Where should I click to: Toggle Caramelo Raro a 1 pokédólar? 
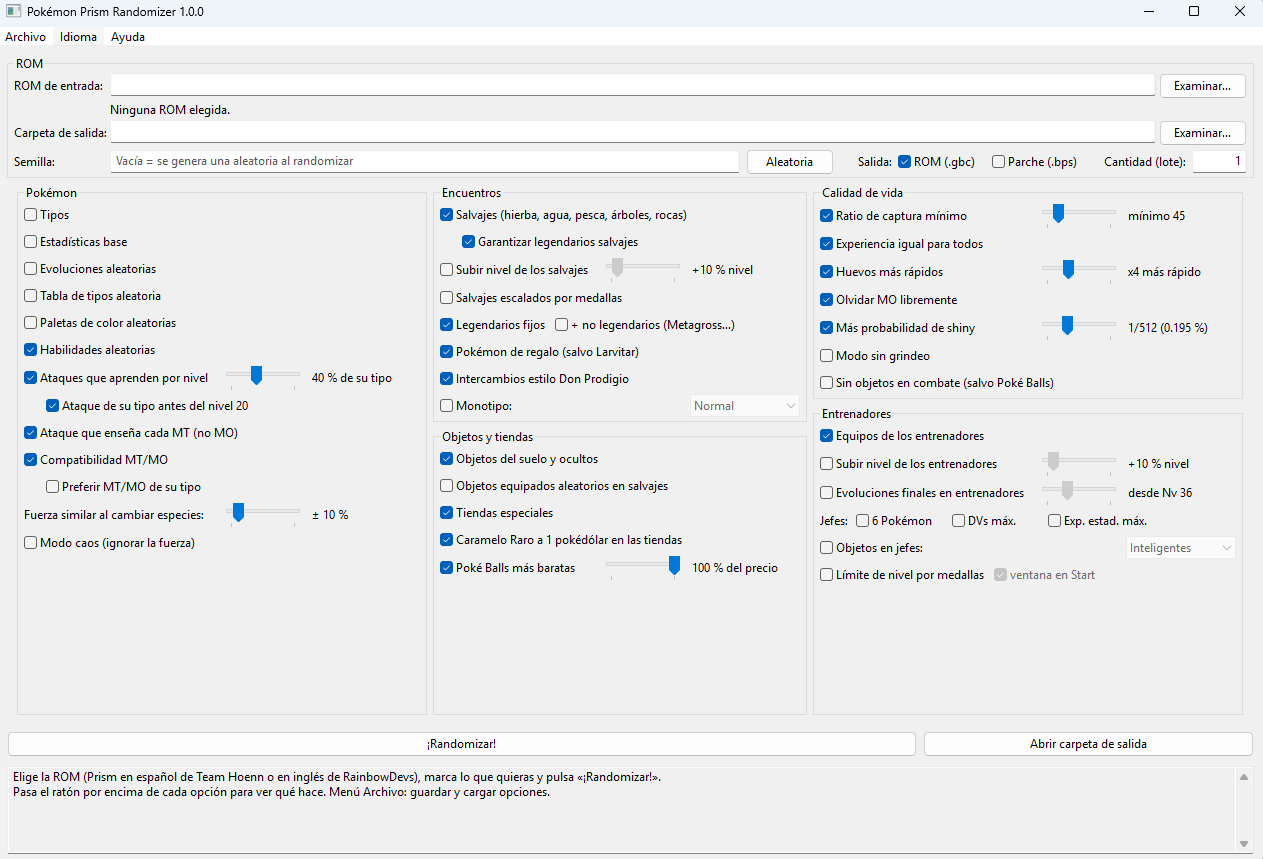click(x=447, y=540)
